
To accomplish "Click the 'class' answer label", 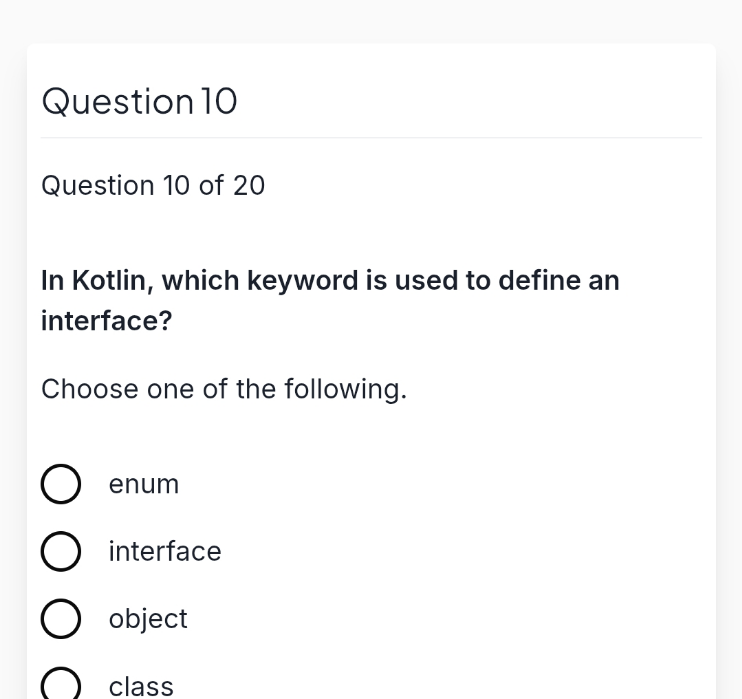I will tap(141, 686).
